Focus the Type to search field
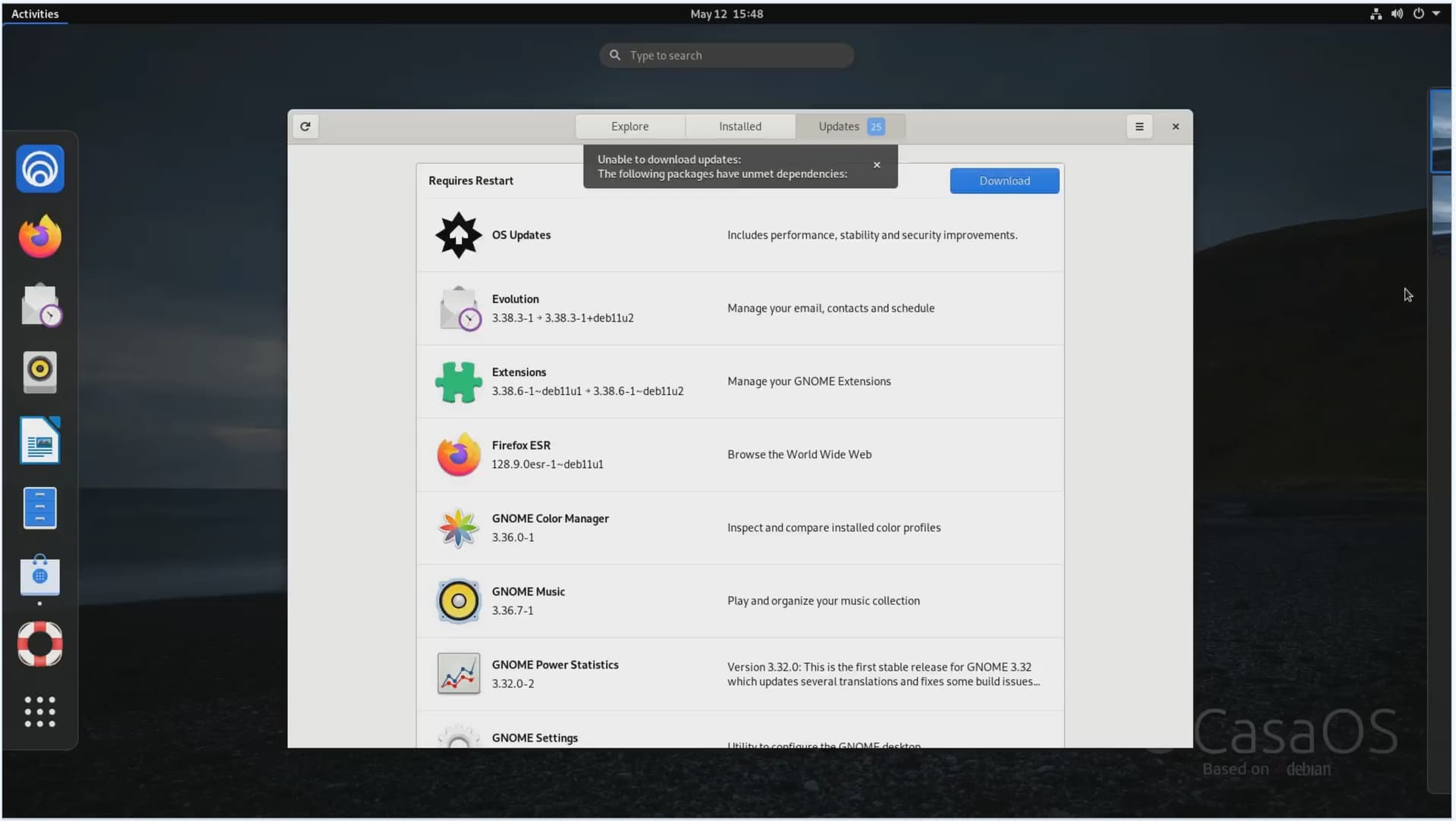The image size is (1456, 821). click(x=726, y=55)
